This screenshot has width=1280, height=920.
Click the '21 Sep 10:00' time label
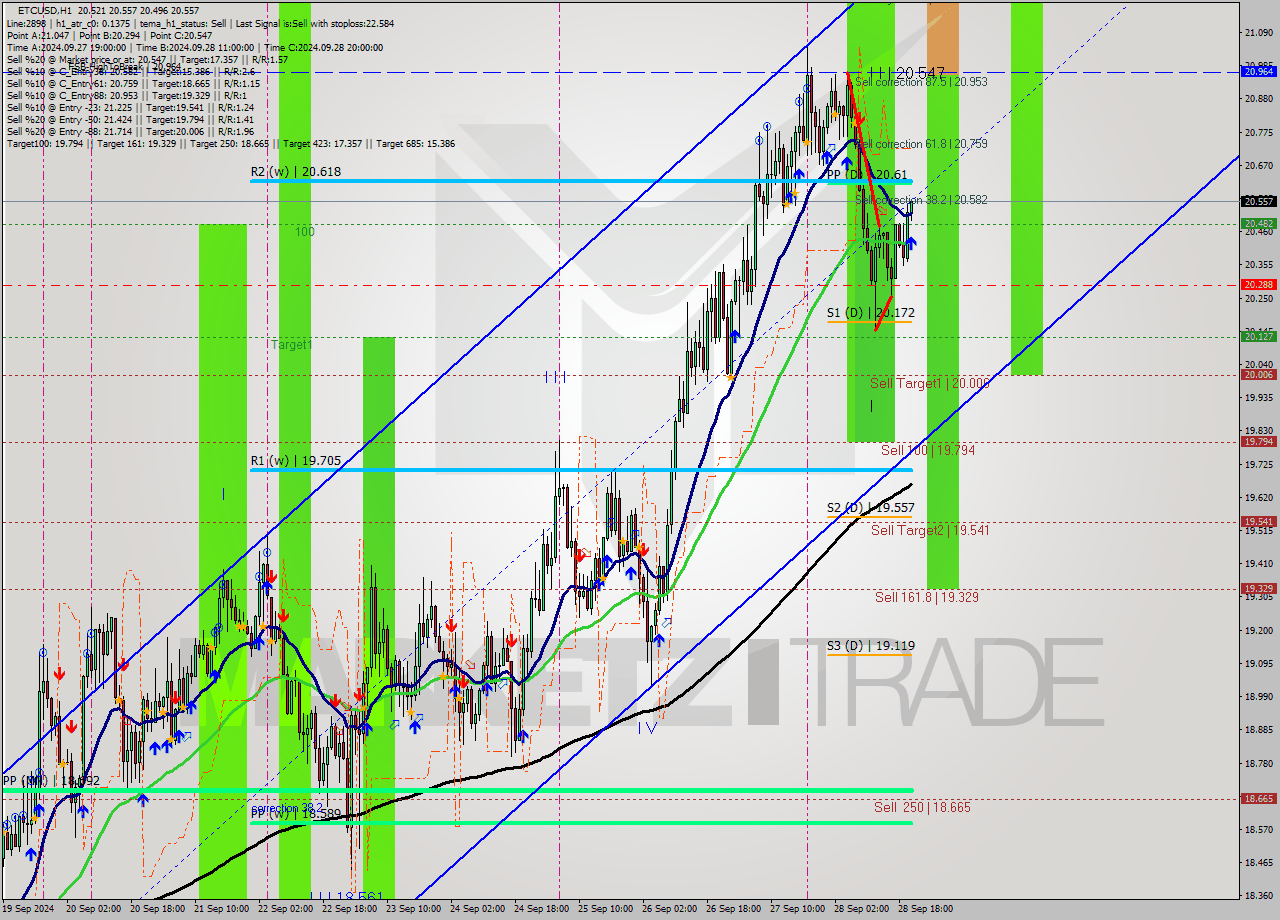coord(222,909)
